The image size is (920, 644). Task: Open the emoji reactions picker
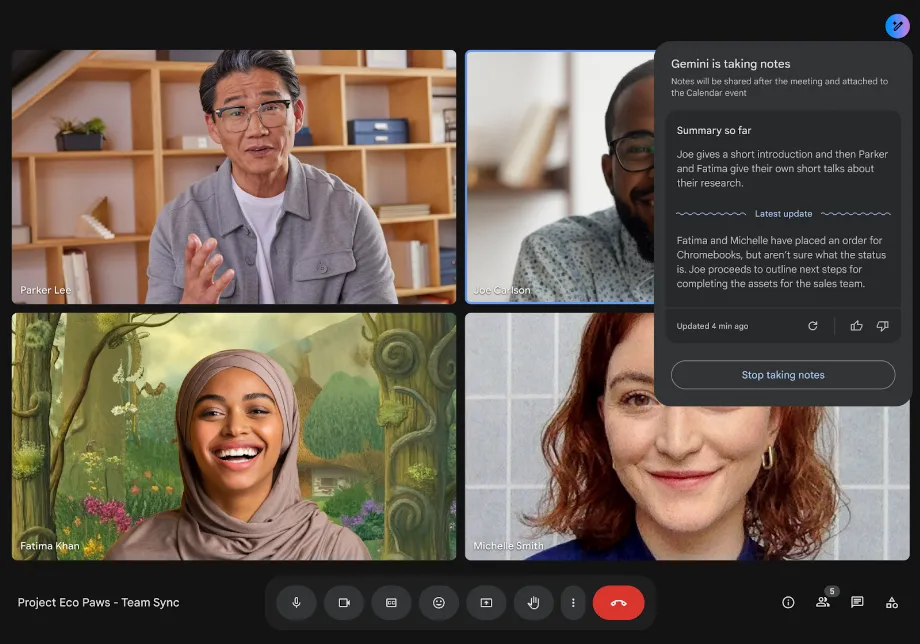(439, 602)
